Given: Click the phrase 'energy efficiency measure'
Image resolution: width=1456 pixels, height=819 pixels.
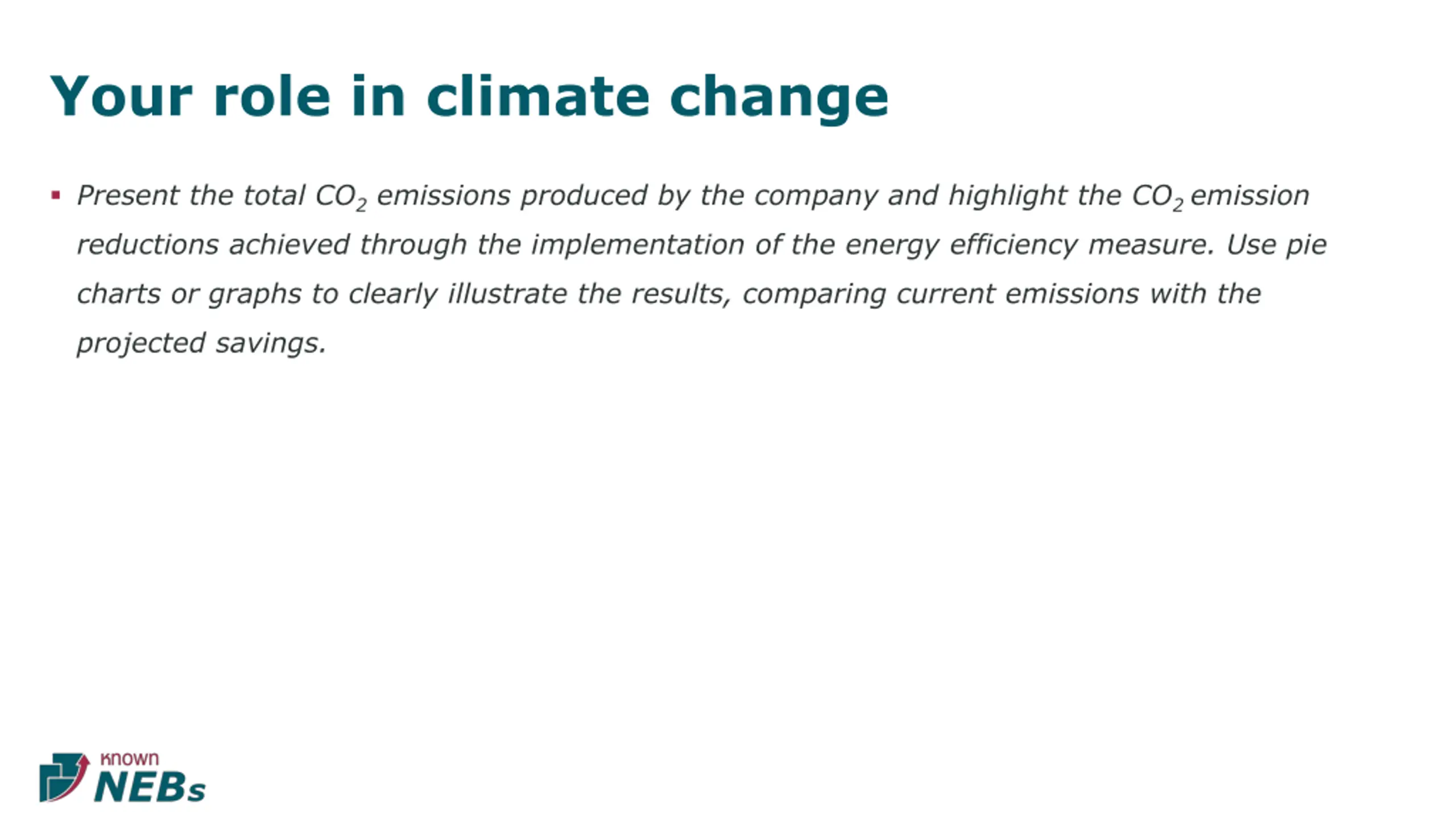Looking at the screenshot, I should (x=1029, y=246).
